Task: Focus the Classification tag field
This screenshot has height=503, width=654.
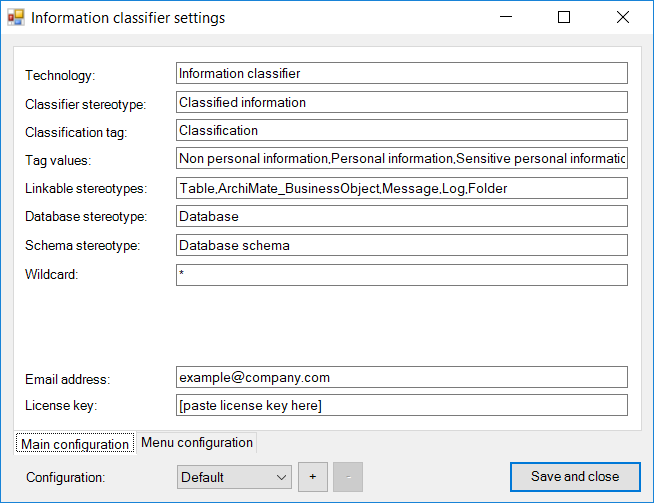Action: [x=401, y=130]
